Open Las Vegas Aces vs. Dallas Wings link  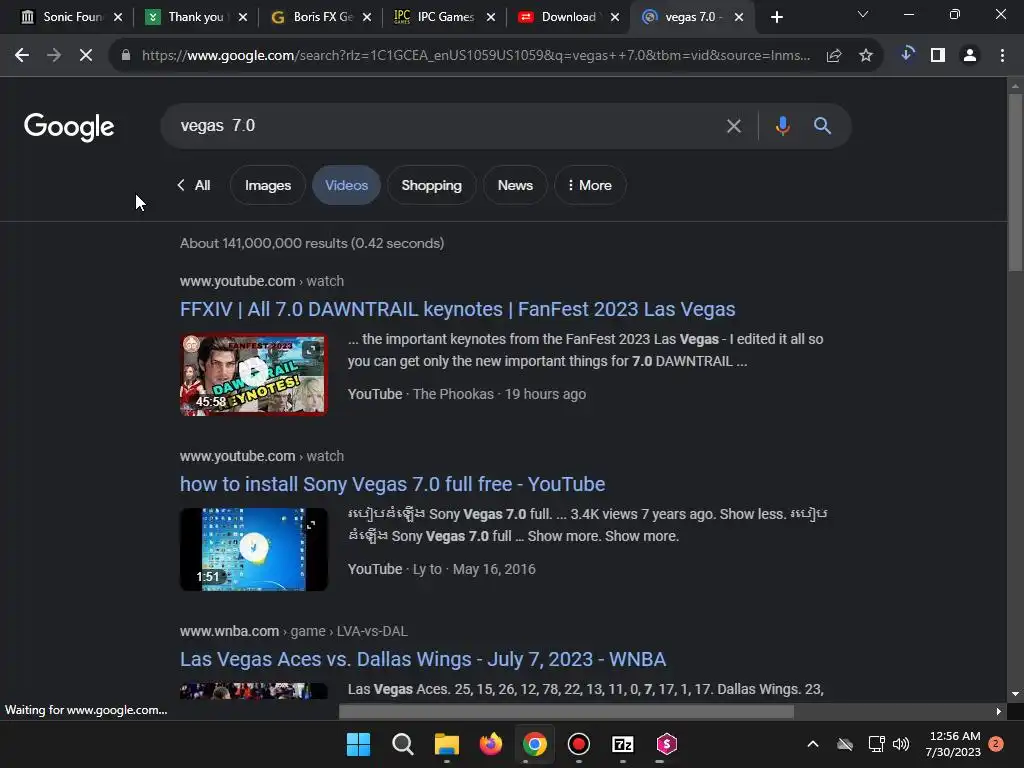point(423,659)
